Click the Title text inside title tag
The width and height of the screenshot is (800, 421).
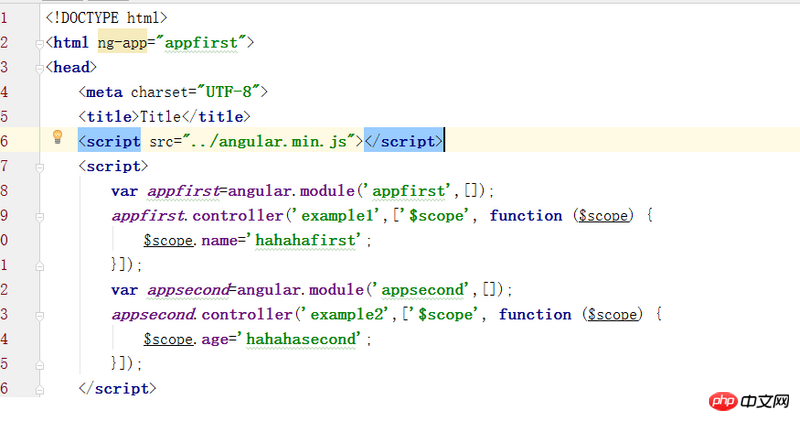point(160,117)
